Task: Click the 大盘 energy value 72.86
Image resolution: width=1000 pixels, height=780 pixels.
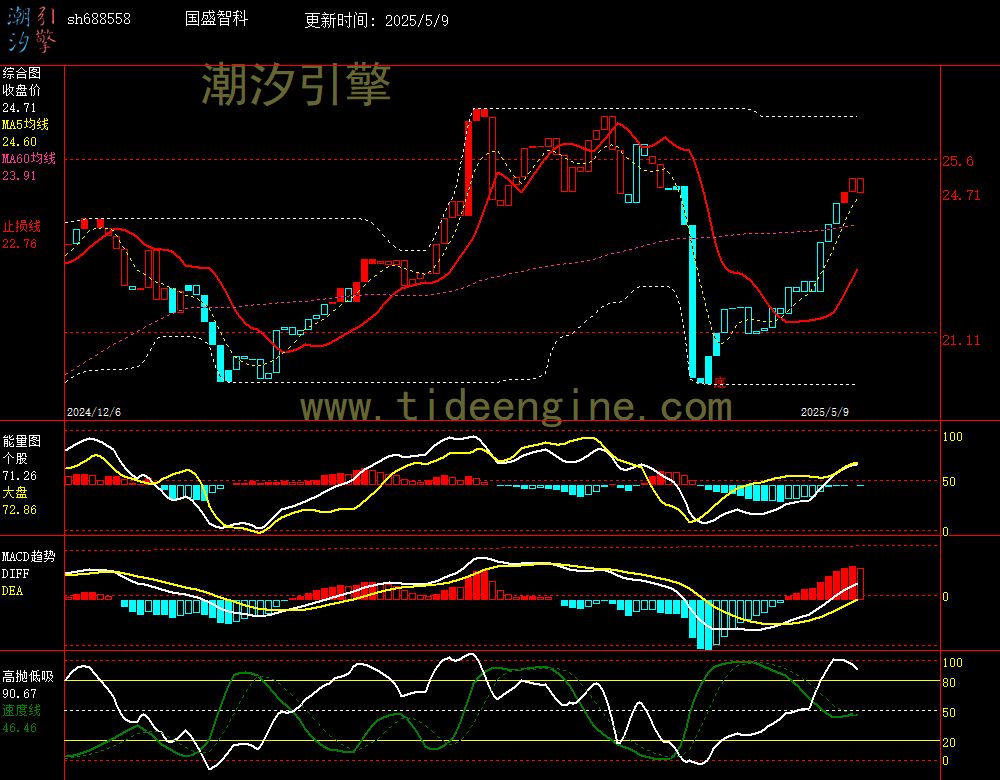Action: 19,509
